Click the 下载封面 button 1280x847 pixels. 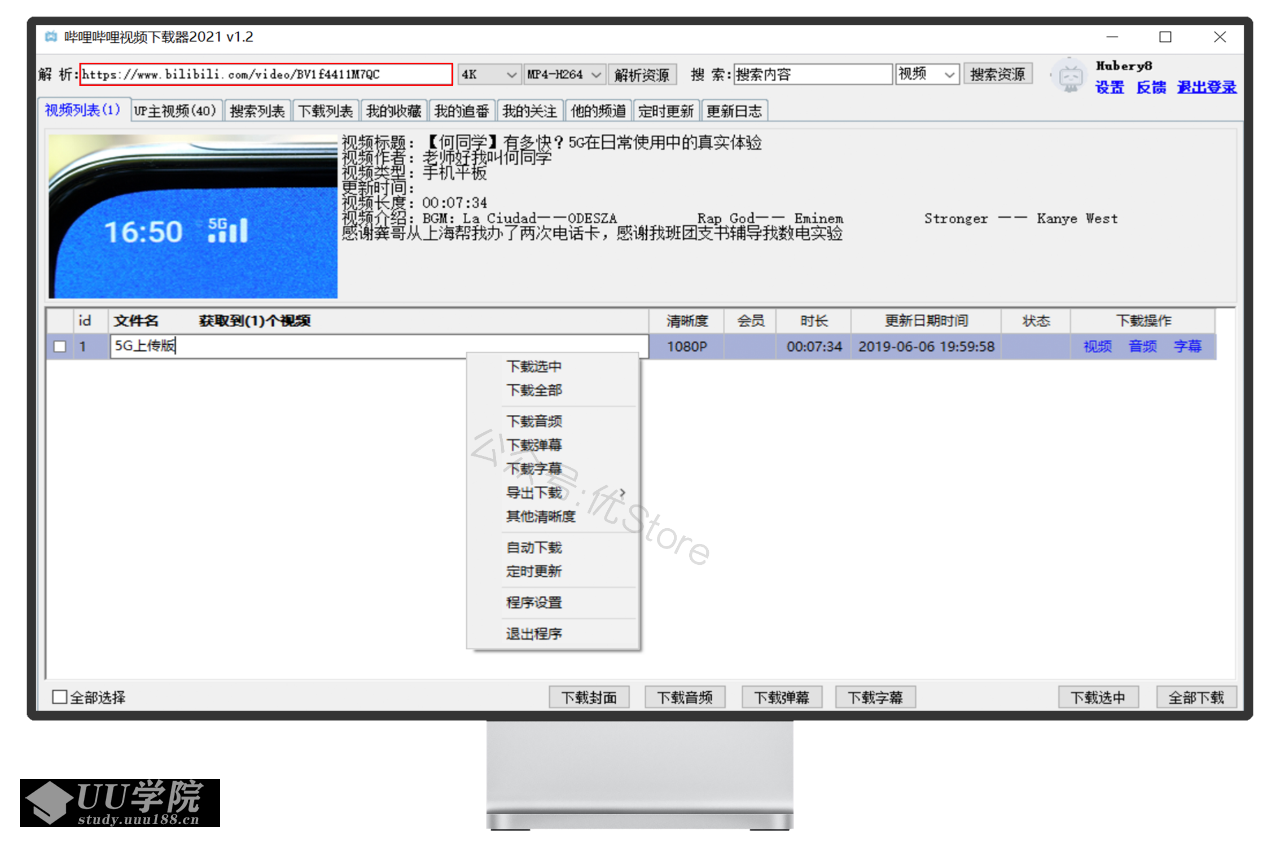click(589, 698)
